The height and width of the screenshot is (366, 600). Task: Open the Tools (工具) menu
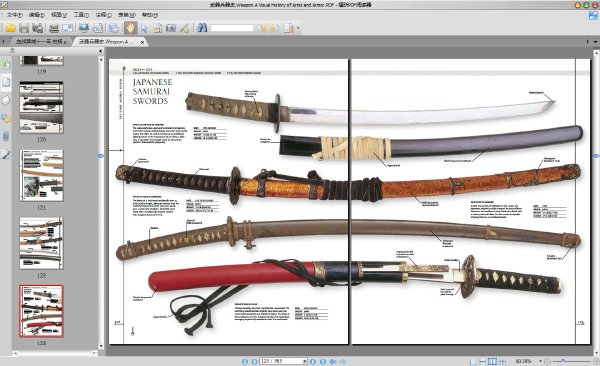click(81, 15)
